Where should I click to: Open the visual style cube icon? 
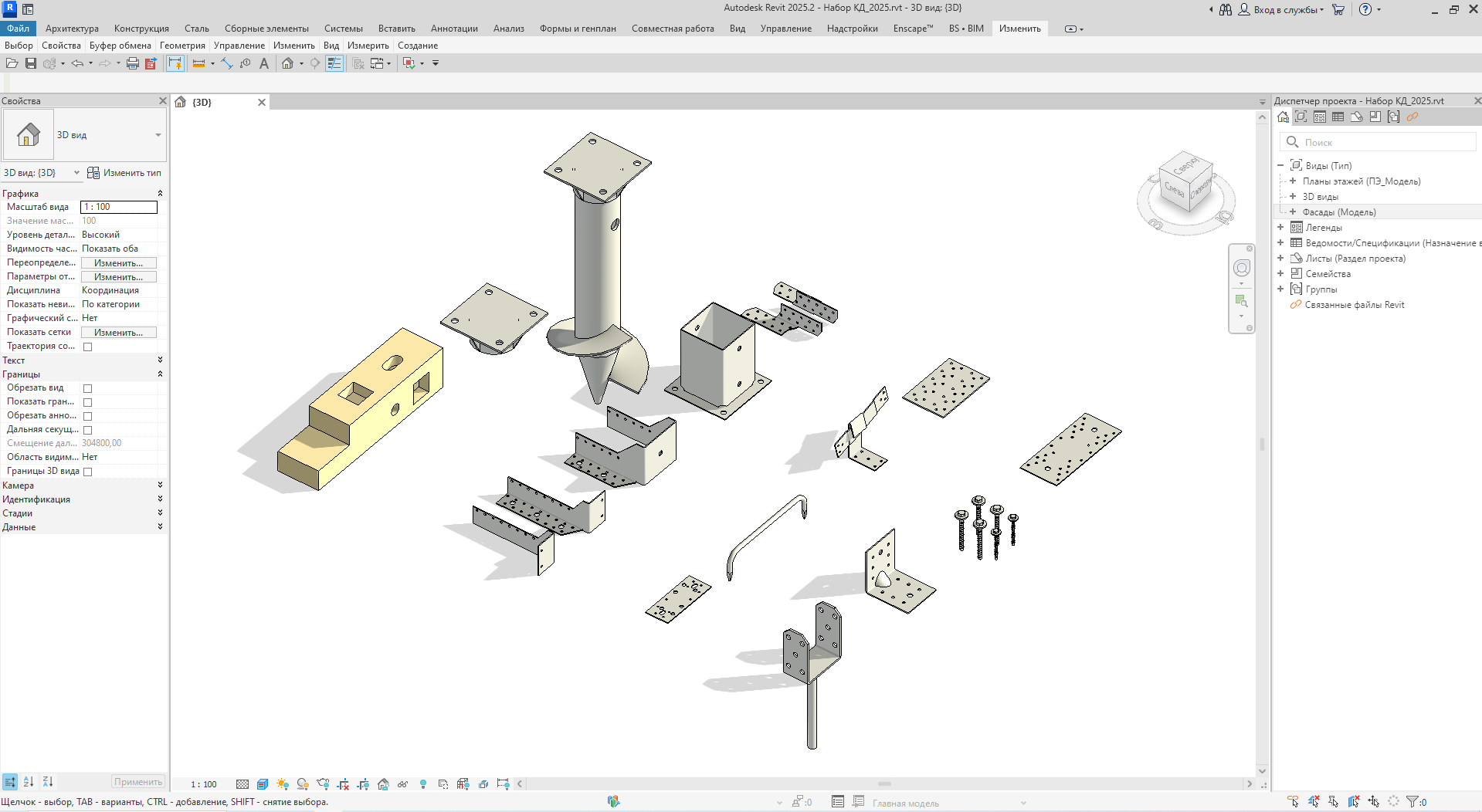click(x=263, y=784)
